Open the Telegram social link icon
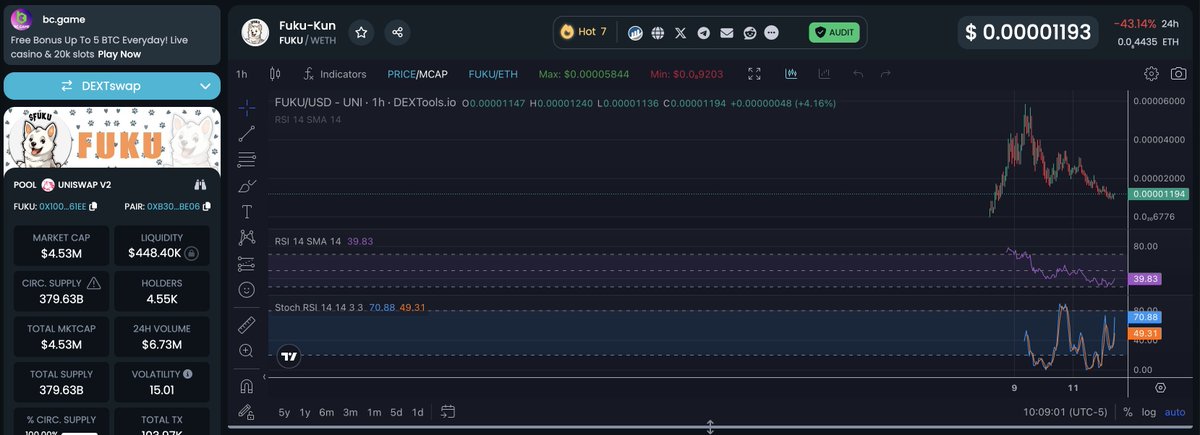 [x=704, y=32]
